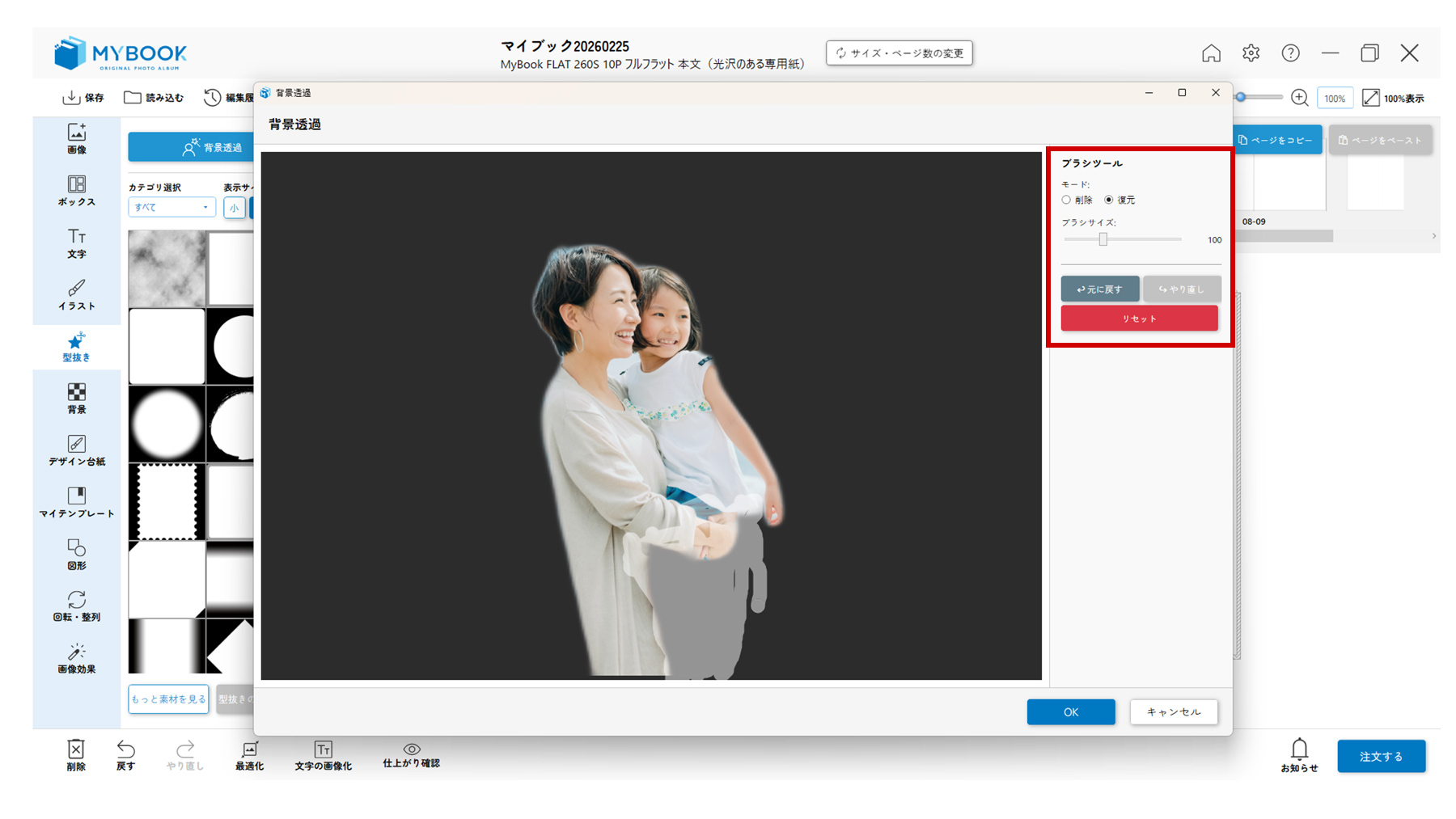Screen dimensions: 1456x819
Task: Select the 復元 brush mode radio button
Action: [x=1109, y=200]
